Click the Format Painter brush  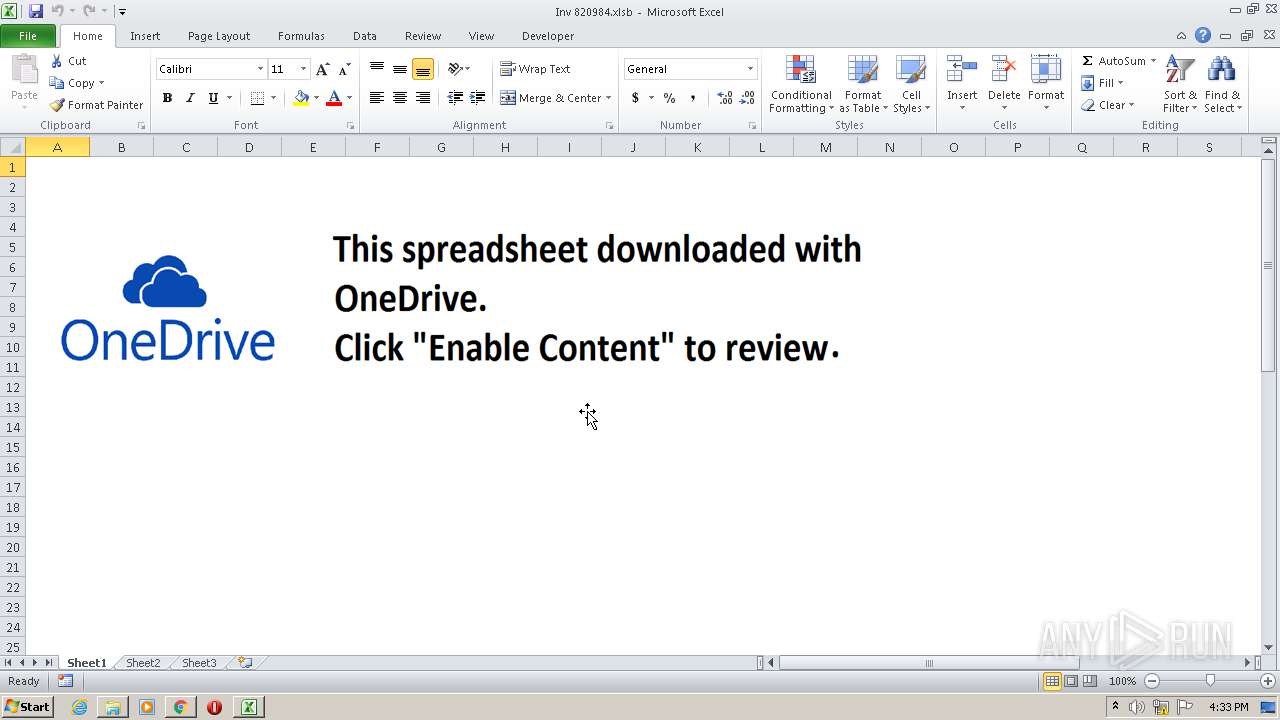(x=57, y=105)
